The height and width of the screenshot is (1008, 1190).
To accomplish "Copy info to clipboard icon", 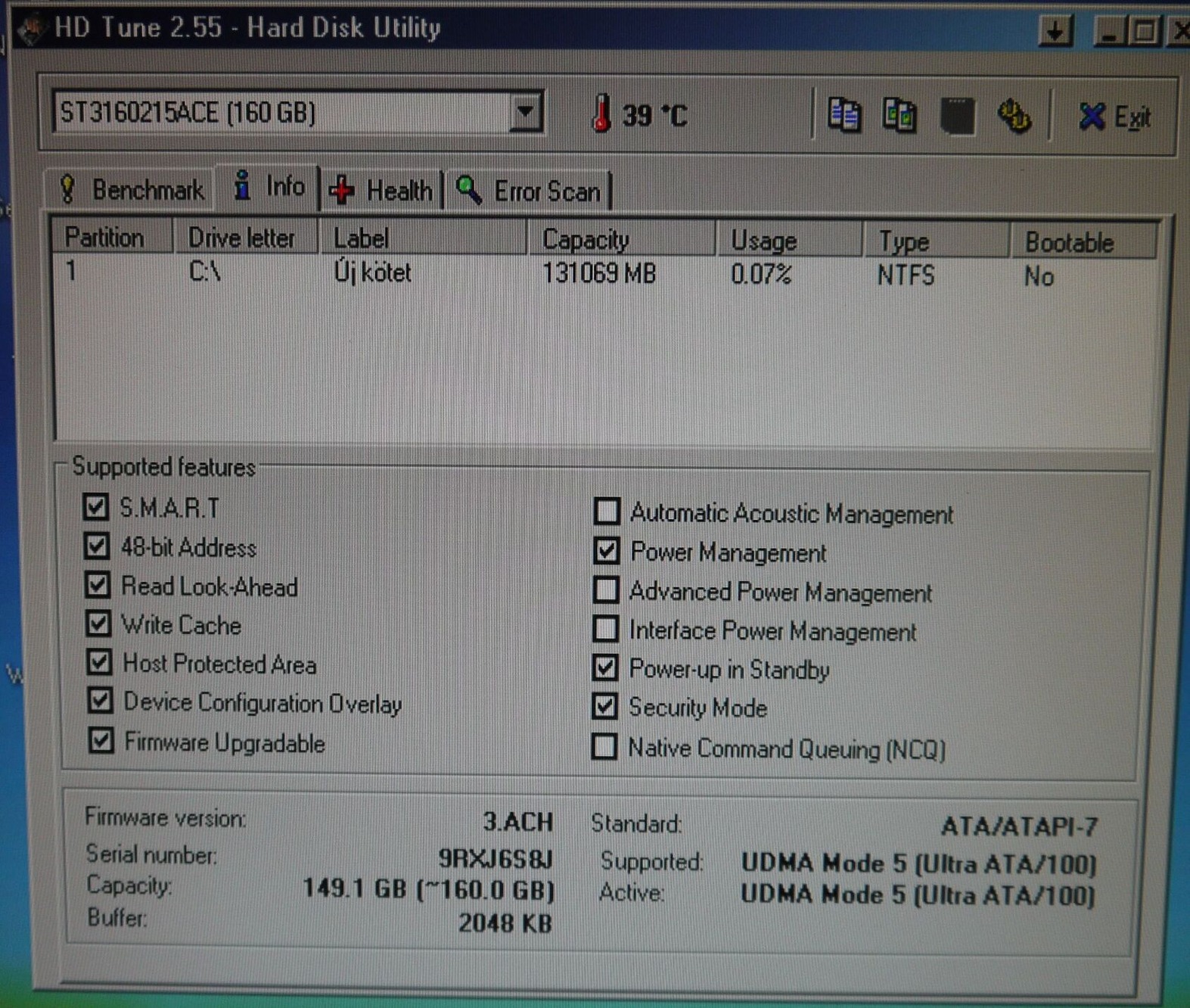I will 844,116.
